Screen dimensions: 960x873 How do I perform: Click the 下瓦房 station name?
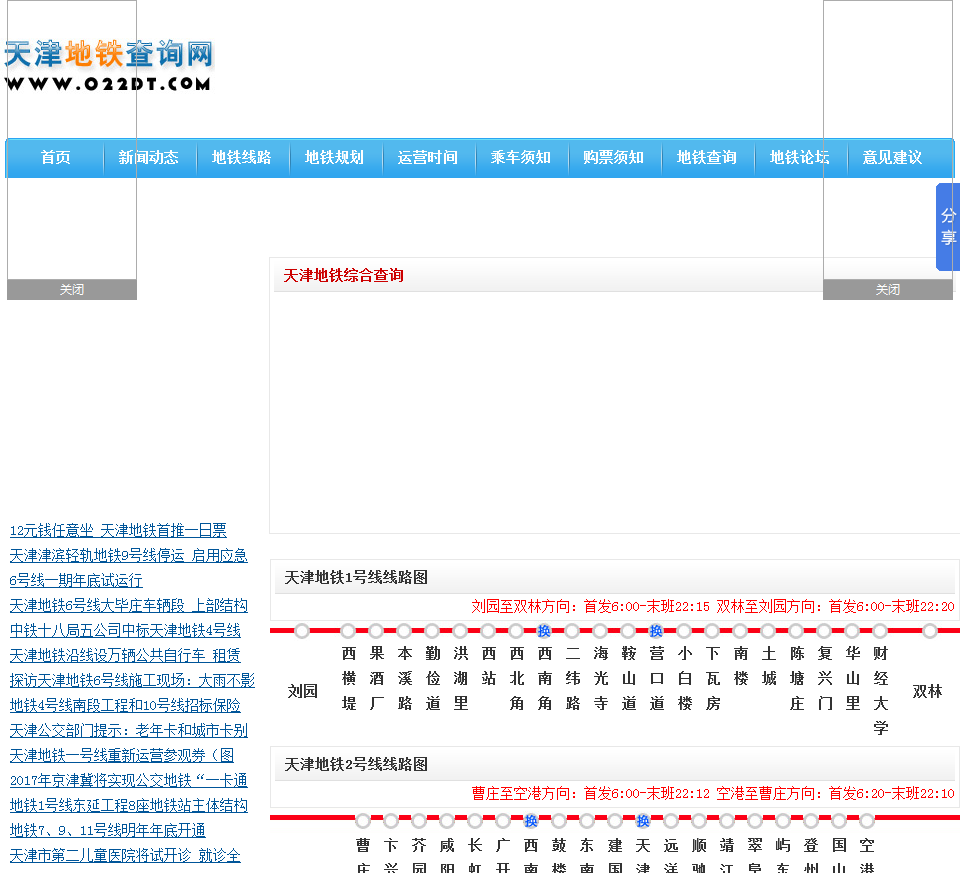[x=713, y=678]
